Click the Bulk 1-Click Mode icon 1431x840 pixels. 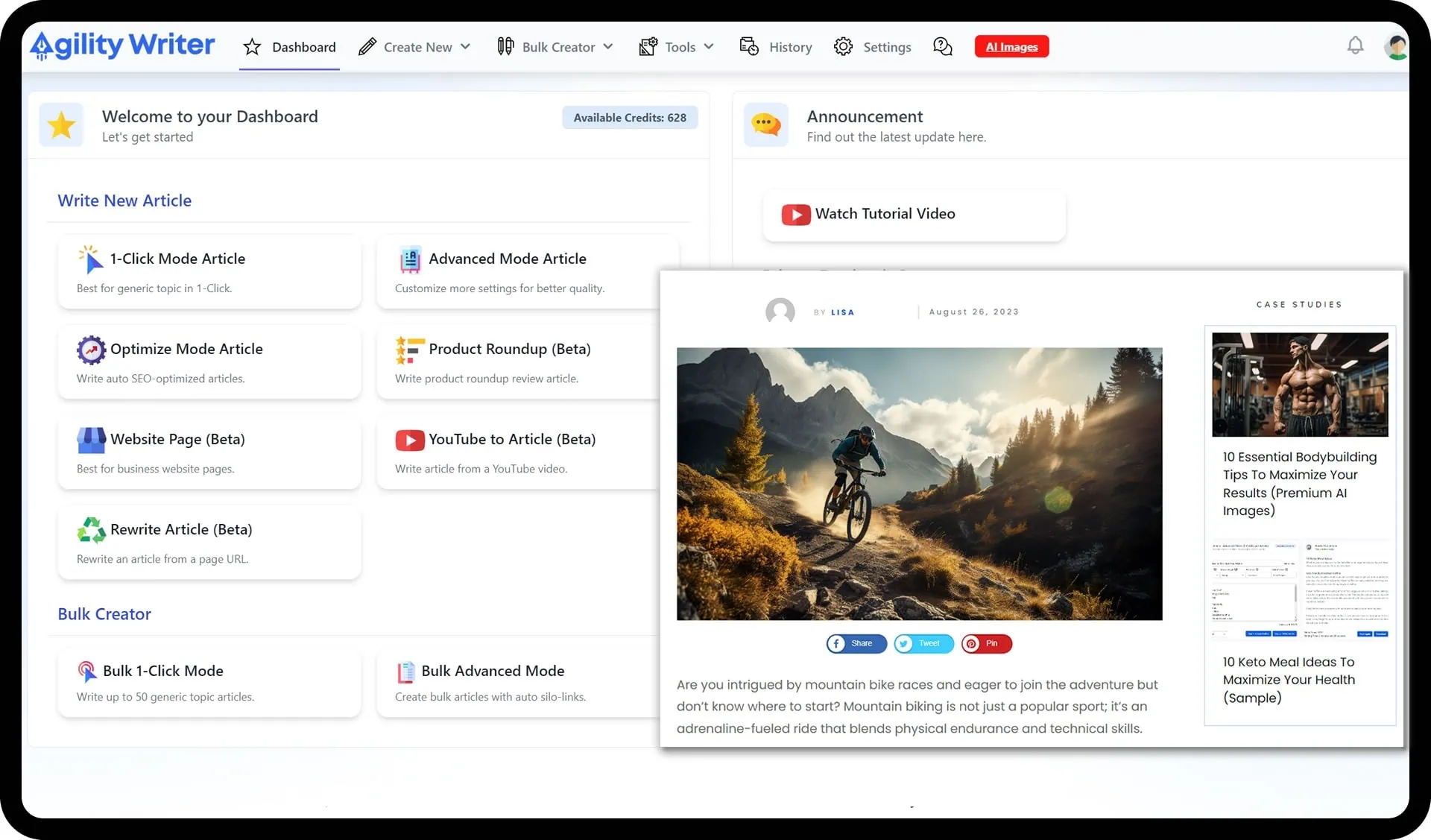[x=87, y=672]
